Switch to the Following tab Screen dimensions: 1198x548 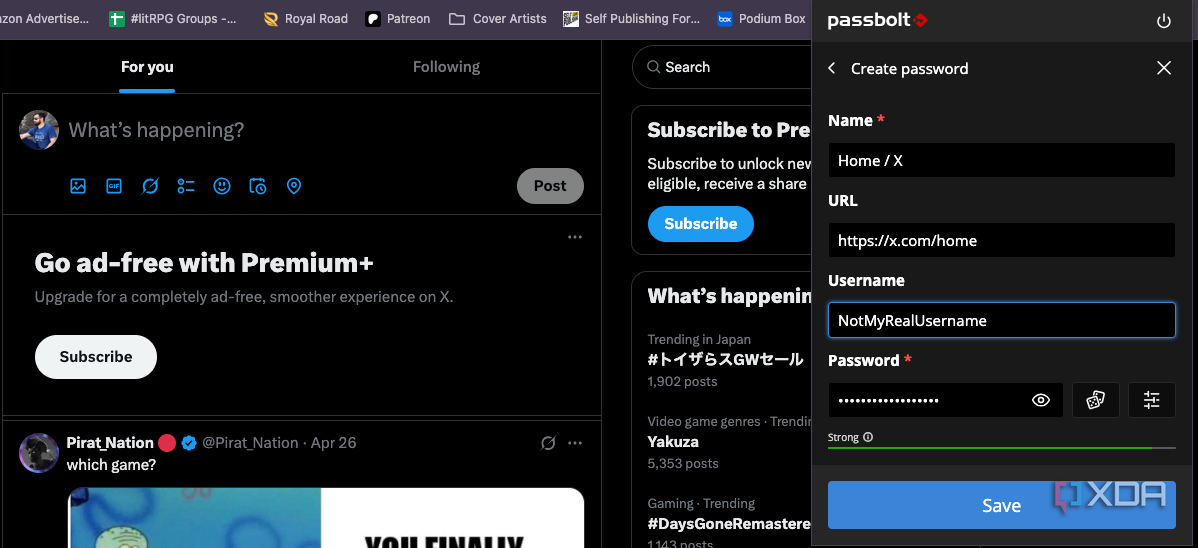446,67
